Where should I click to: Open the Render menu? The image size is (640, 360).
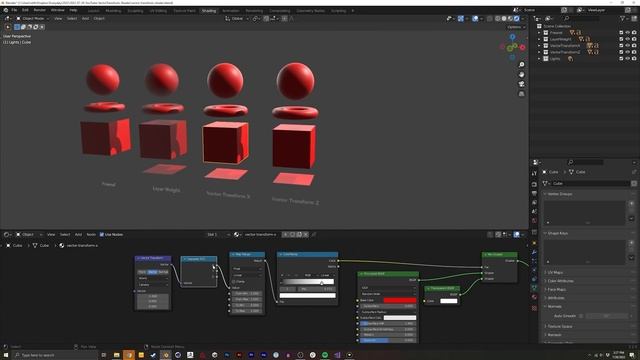[40, 10]
